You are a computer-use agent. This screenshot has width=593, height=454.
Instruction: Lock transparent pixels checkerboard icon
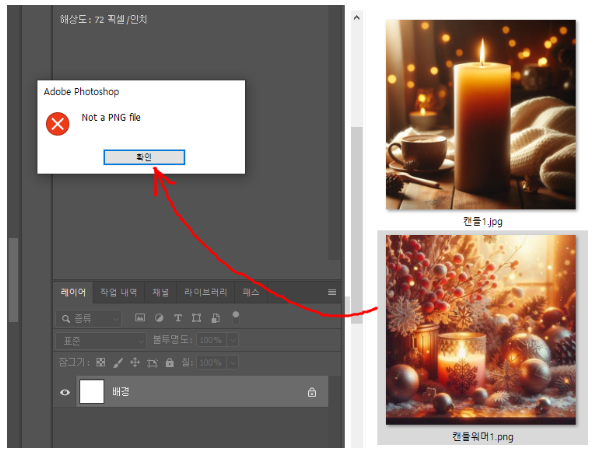(101, 362)
